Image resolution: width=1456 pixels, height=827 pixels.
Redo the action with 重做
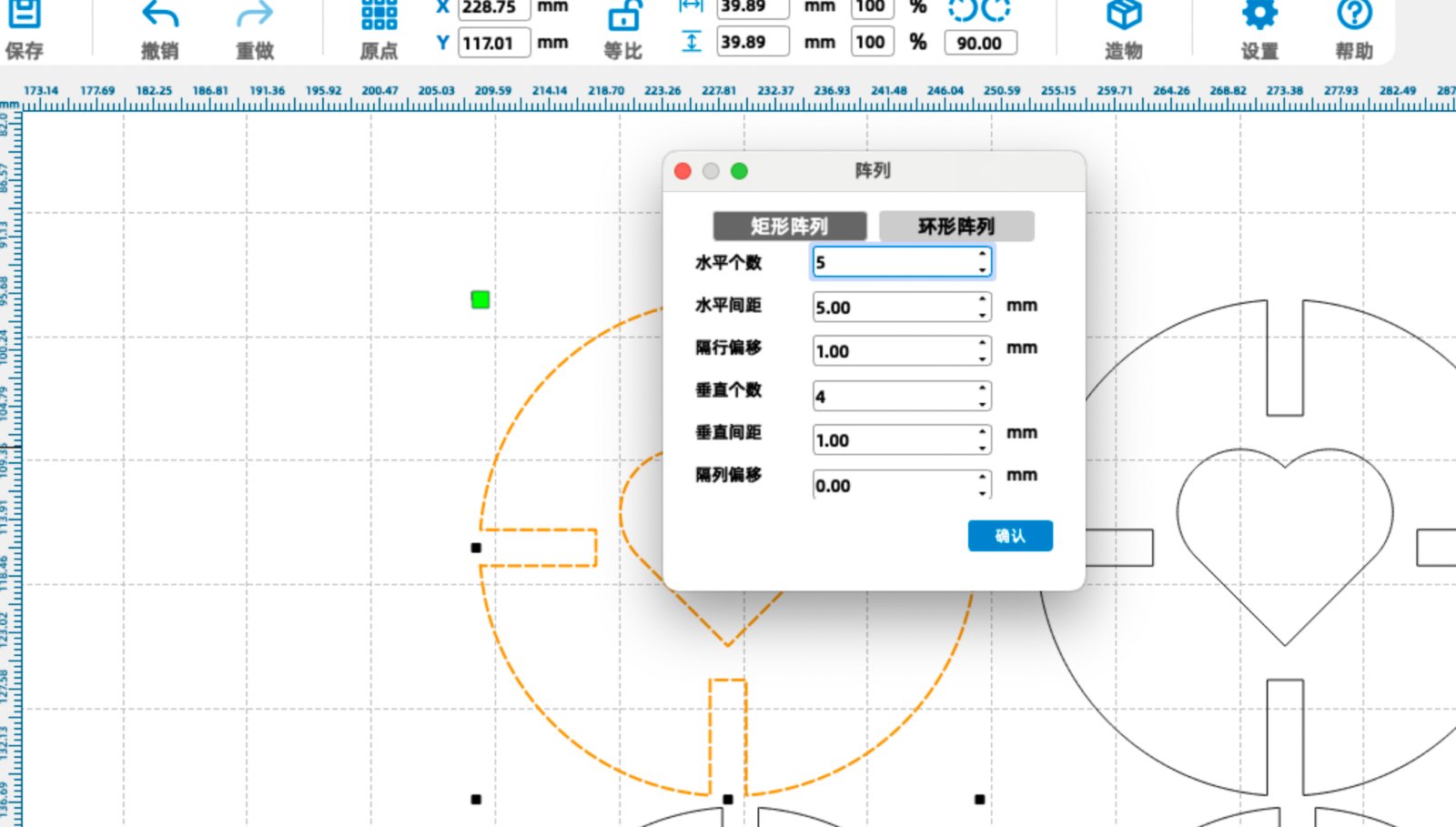pyautogui.click(x=255, y=15)
